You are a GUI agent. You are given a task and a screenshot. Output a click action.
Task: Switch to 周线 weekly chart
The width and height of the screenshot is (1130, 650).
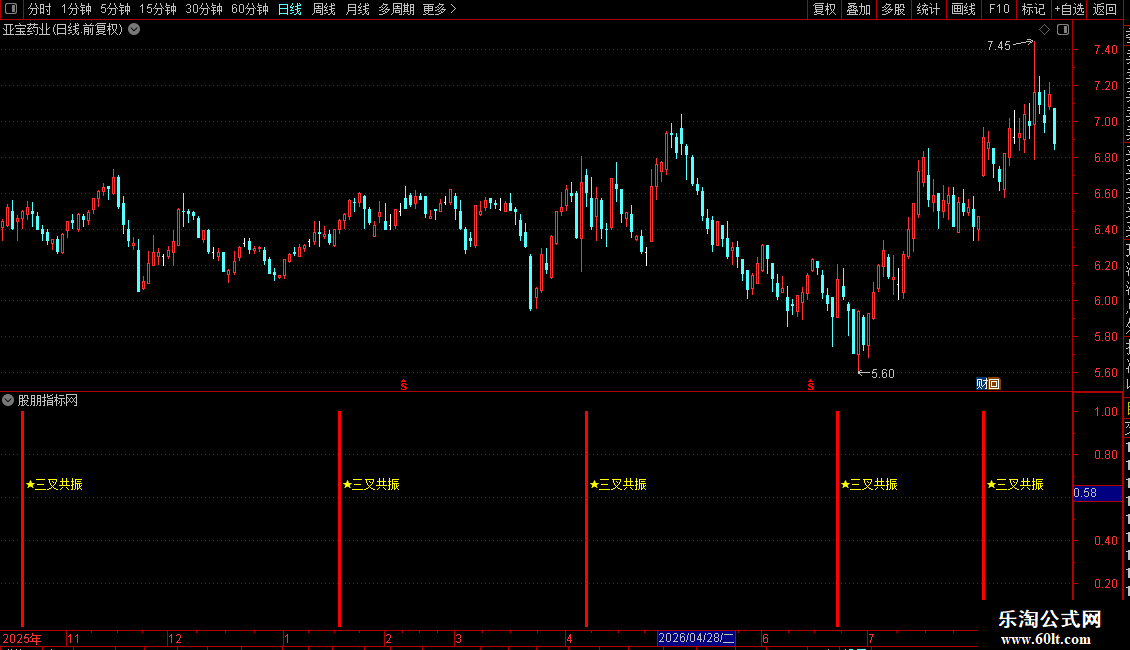[x=324, y=9]
